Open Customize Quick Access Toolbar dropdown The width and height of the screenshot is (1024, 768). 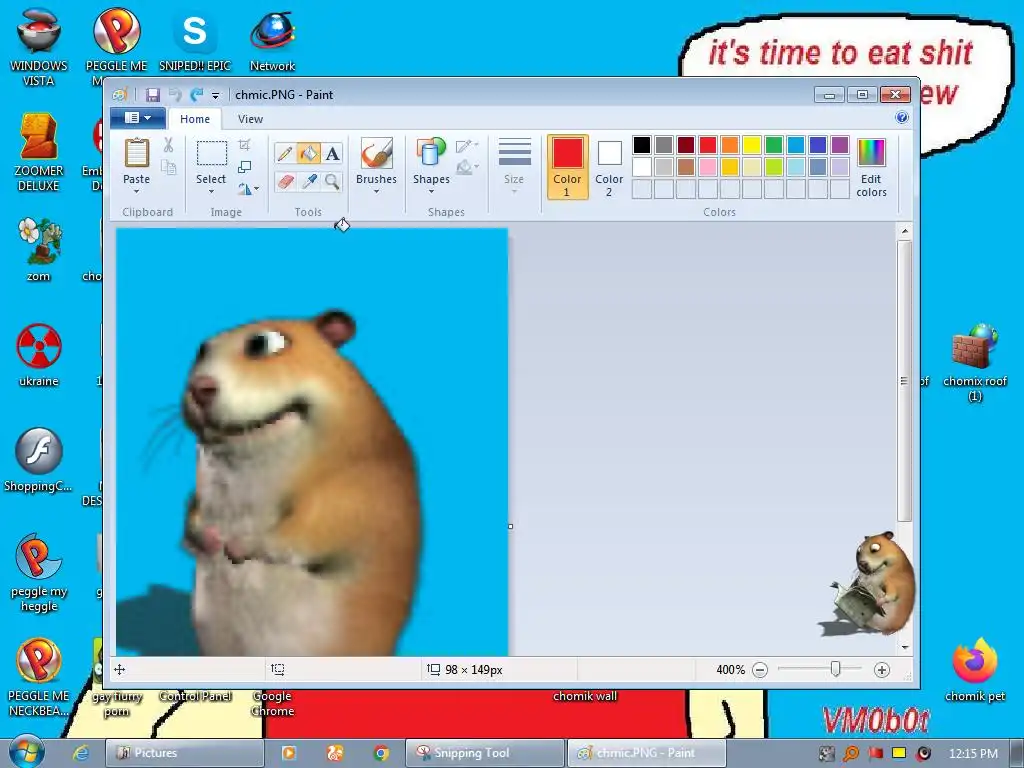coord(216,95)
